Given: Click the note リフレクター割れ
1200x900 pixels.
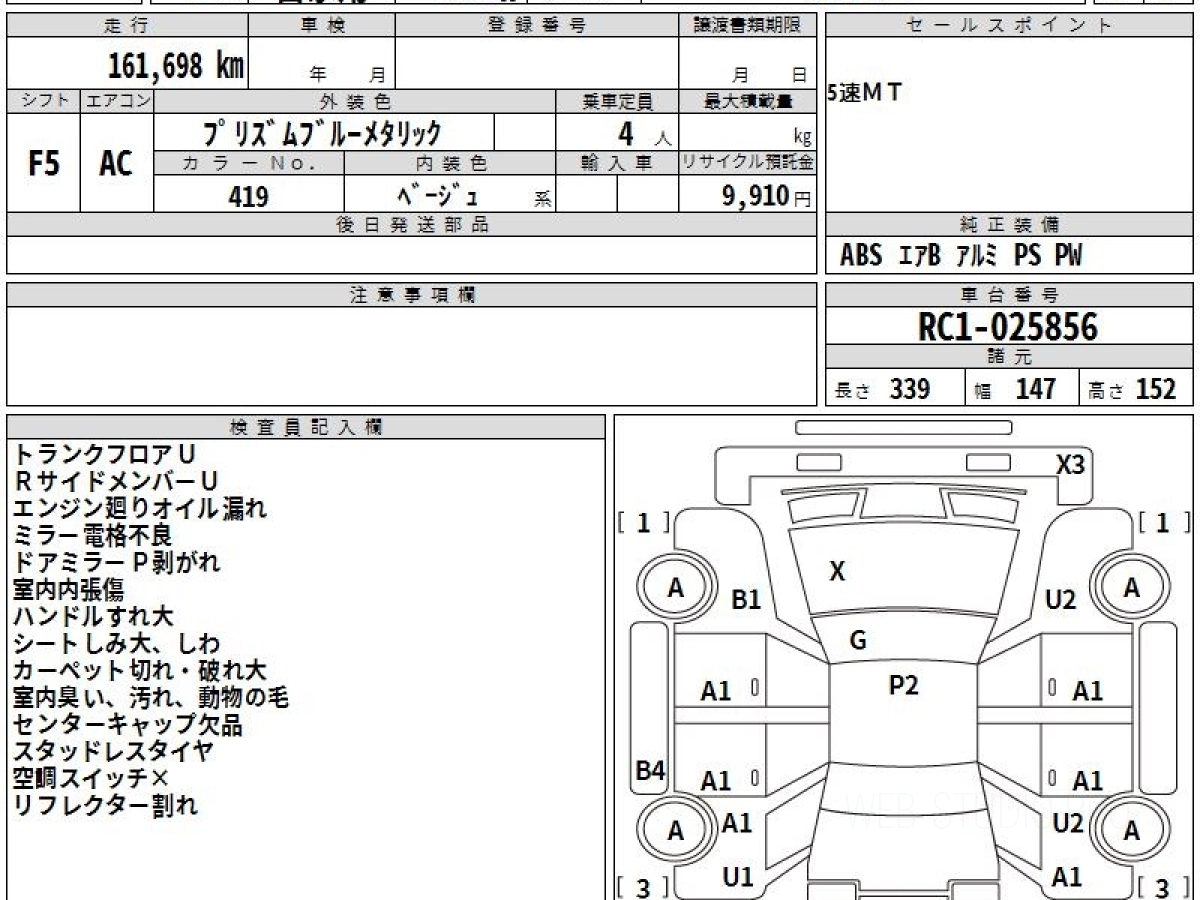Looking at the screenshot, I should pos(105,806).
